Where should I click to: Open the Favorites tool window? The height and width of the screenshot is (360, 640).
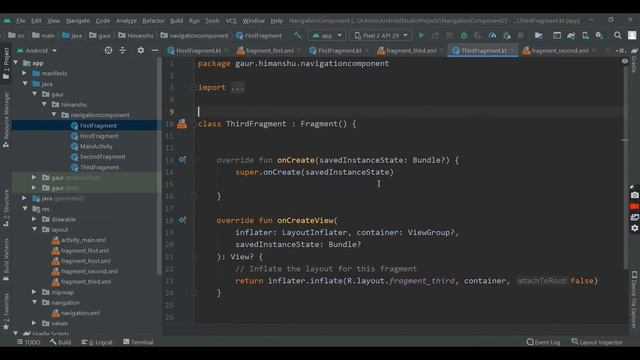(6, 312)
